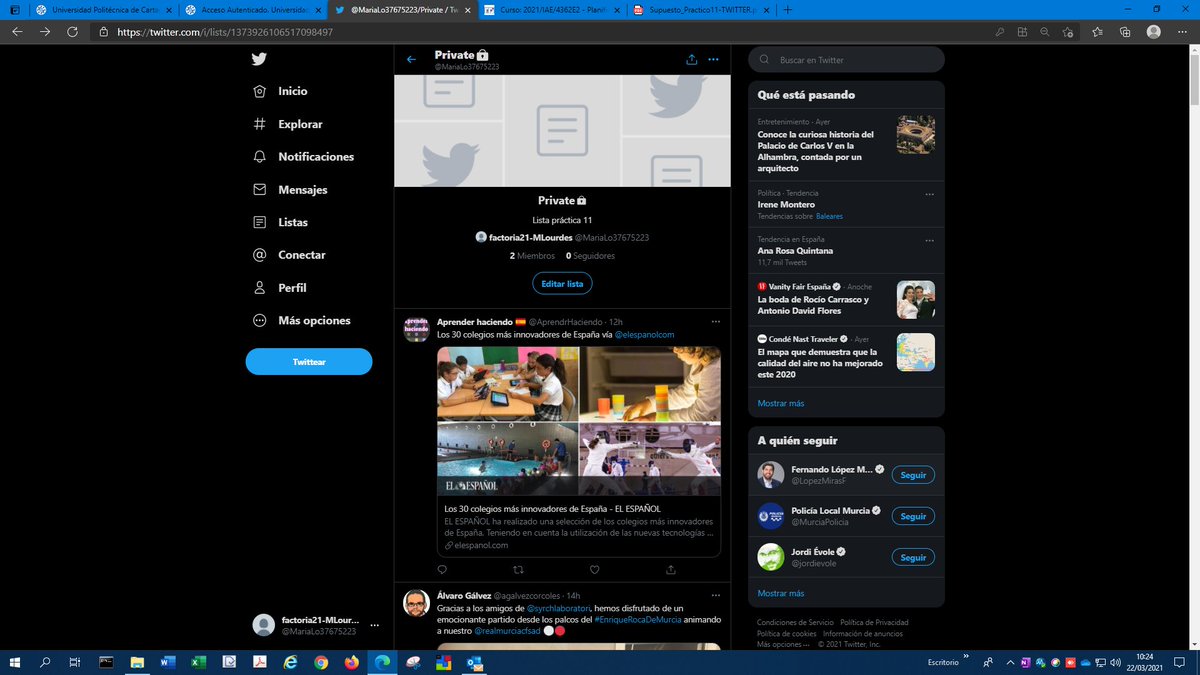Screen dimensions: 1200x675
Task: Open the browser Collections icon
Action: 1124,32
